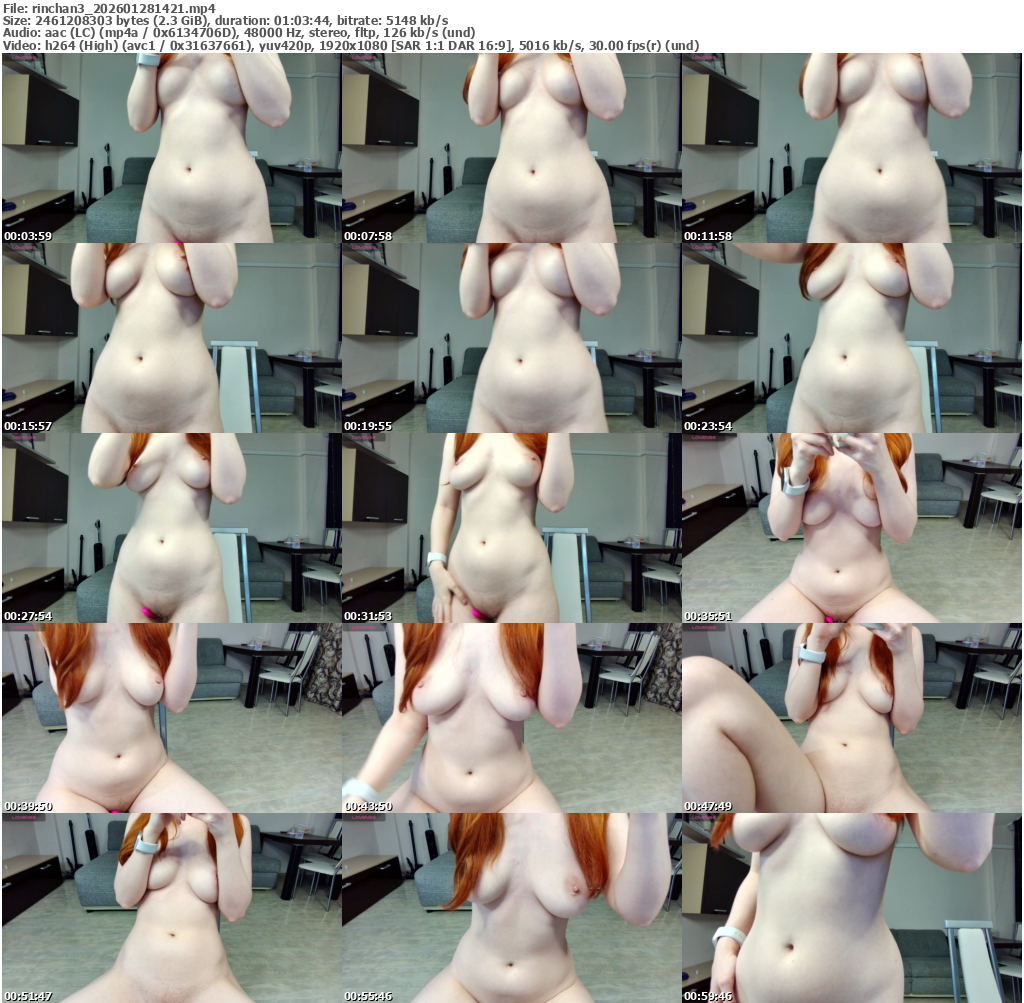Select the 00:19:55 thumbnail
Image resolution: width=1024 pixels, height=1003 pixels.
(x=511, y=338)
